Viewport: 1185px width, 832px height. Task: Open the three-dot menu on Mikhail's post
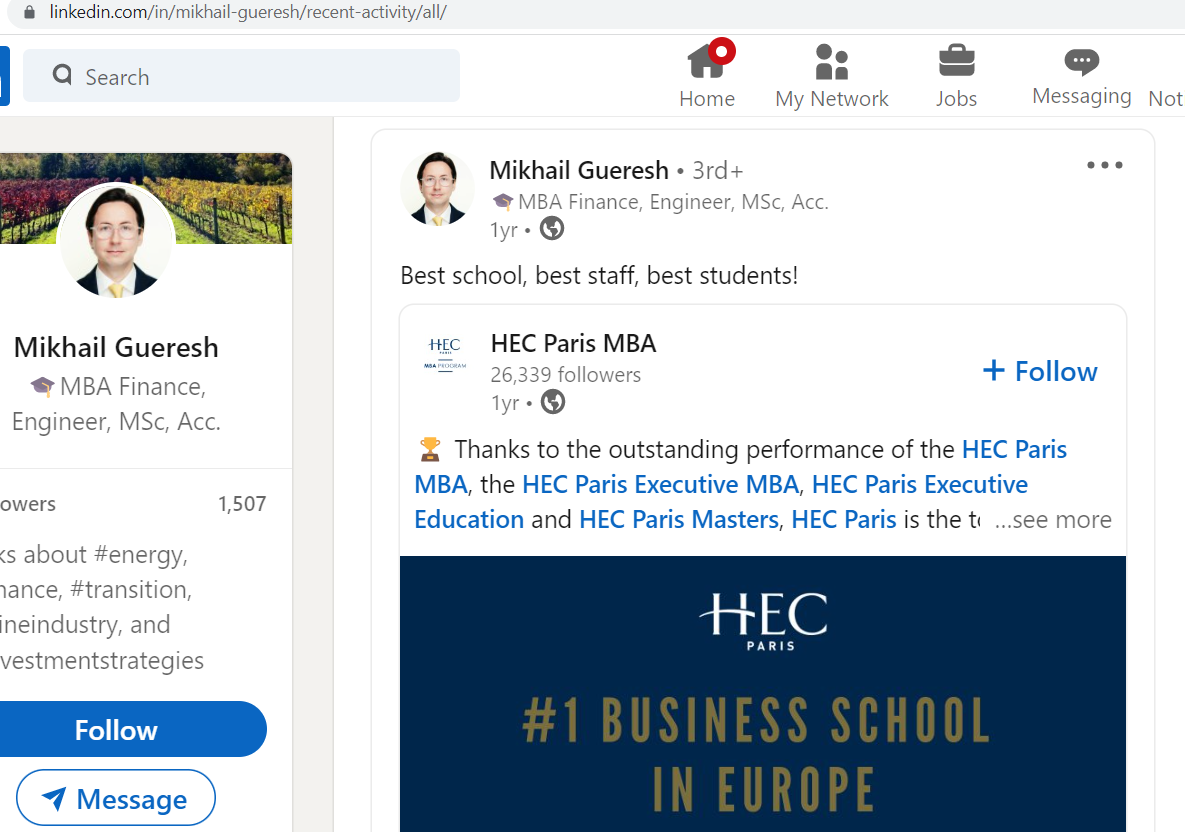1104,165
